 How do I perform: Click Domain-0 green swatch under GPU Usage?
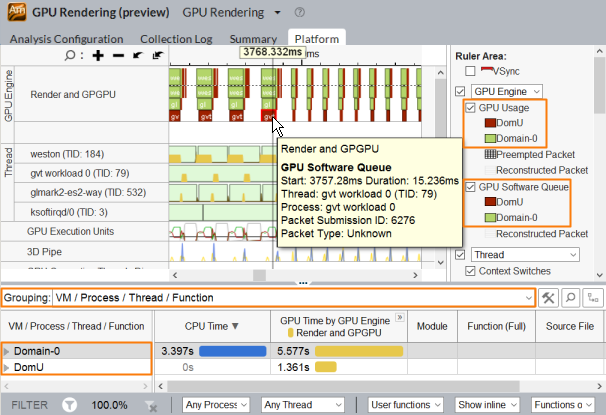tap(490, 138)
